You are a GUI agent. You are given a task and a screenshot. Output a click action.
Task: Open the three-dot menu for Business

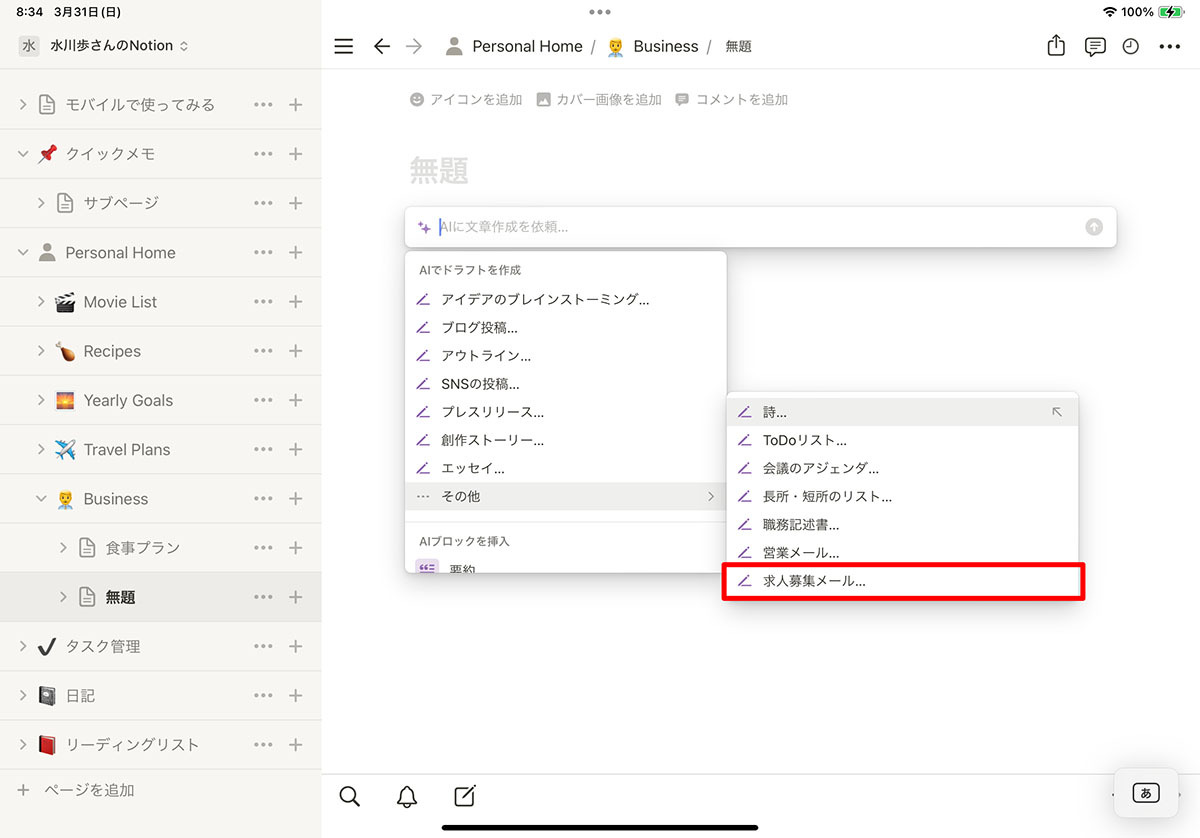pos(263,499)
